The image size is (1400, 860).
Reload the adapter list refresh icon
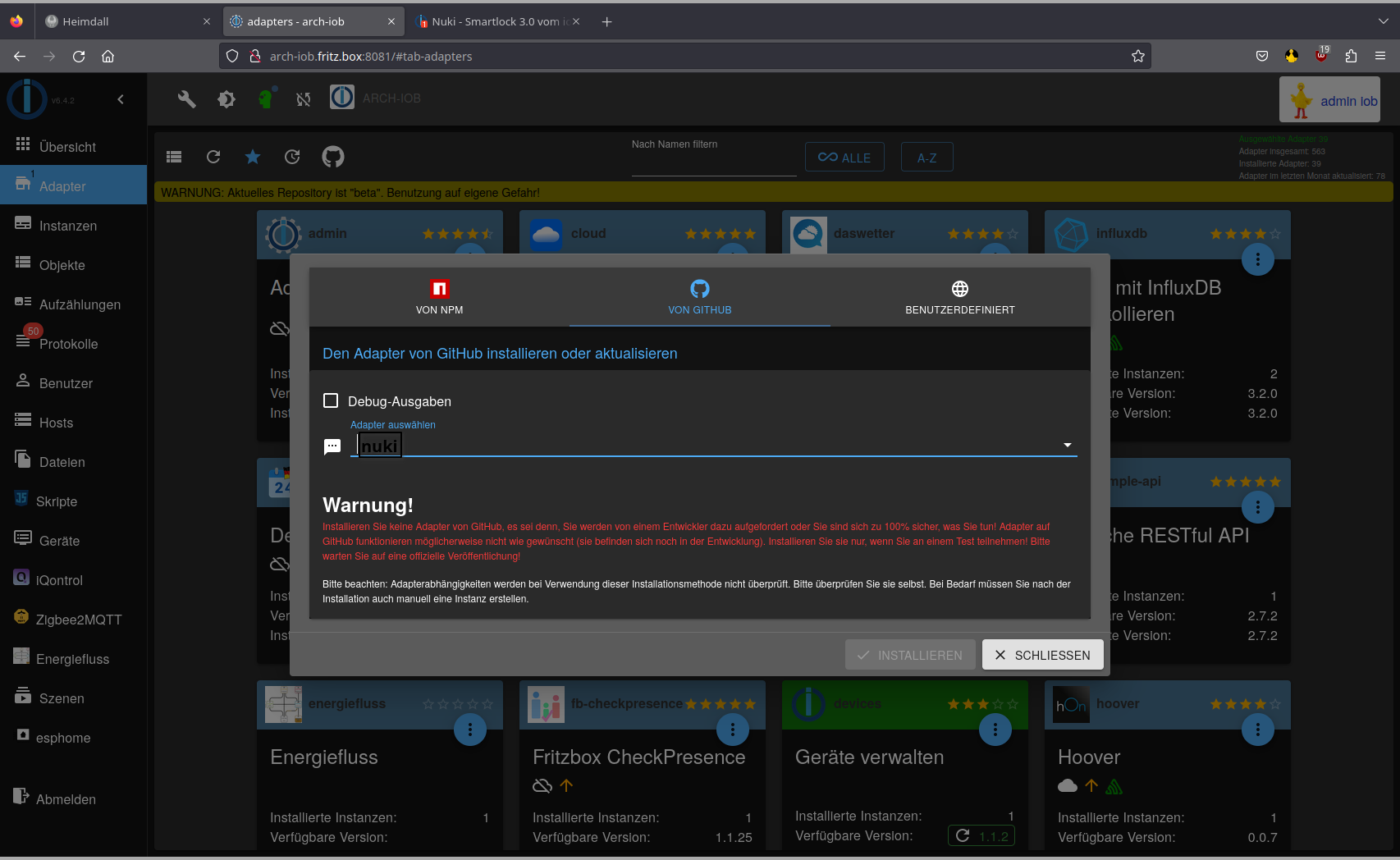213,157
